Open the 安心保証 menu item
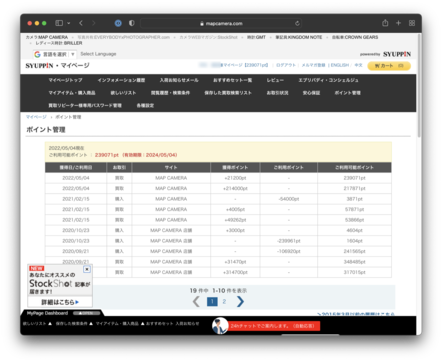Image resolution: width=442 pixels, height=362 pixels. (x=311, y=93)
